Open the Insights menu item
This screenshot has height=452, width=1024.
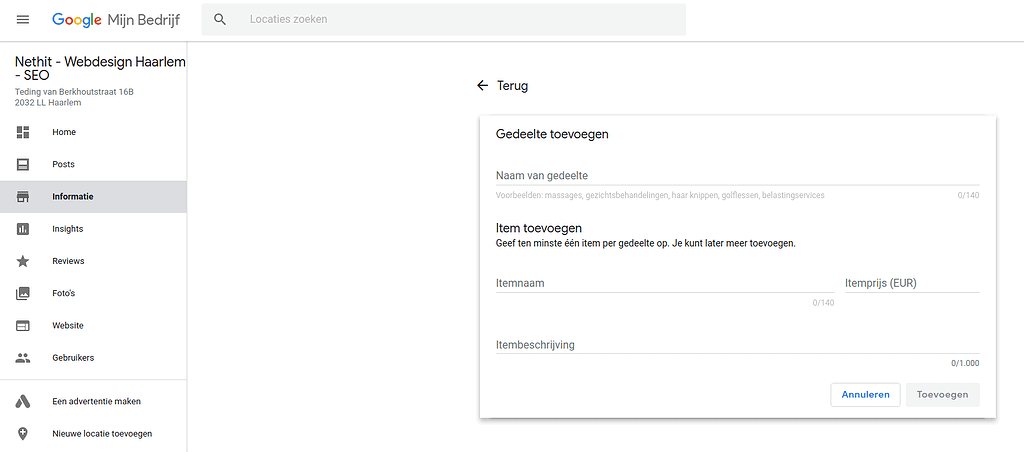tap(93, 229)
